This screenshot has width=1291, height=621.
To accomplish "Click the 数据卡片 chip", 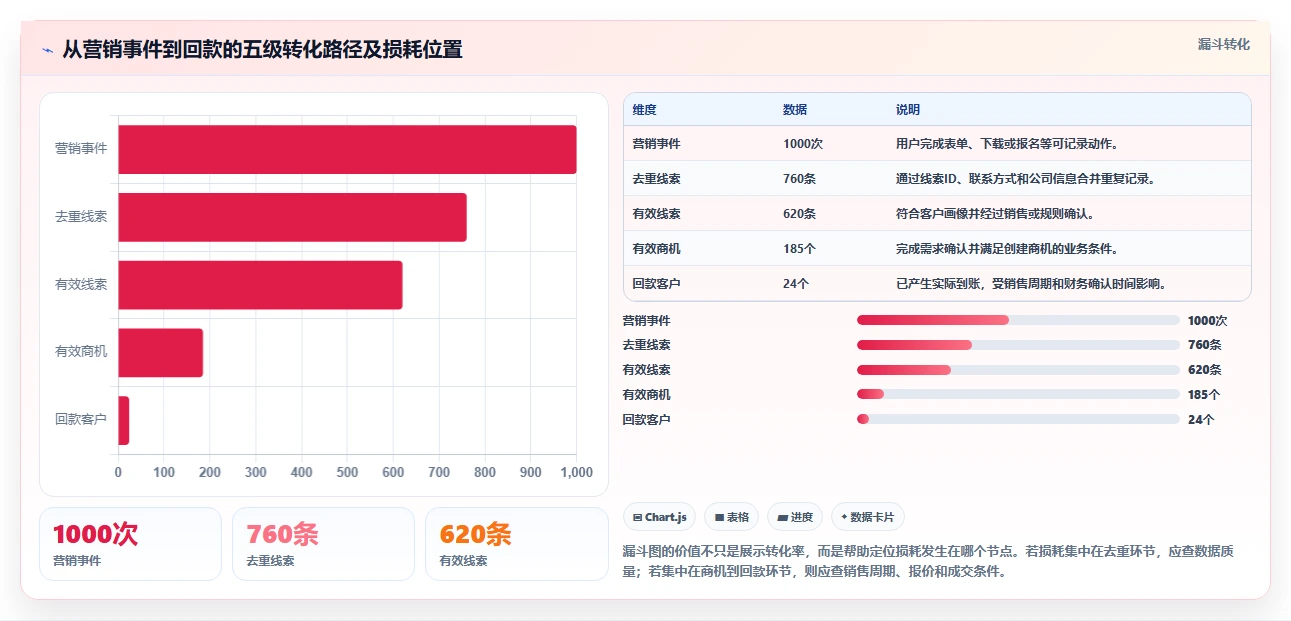I will click(x=868, y=517).
